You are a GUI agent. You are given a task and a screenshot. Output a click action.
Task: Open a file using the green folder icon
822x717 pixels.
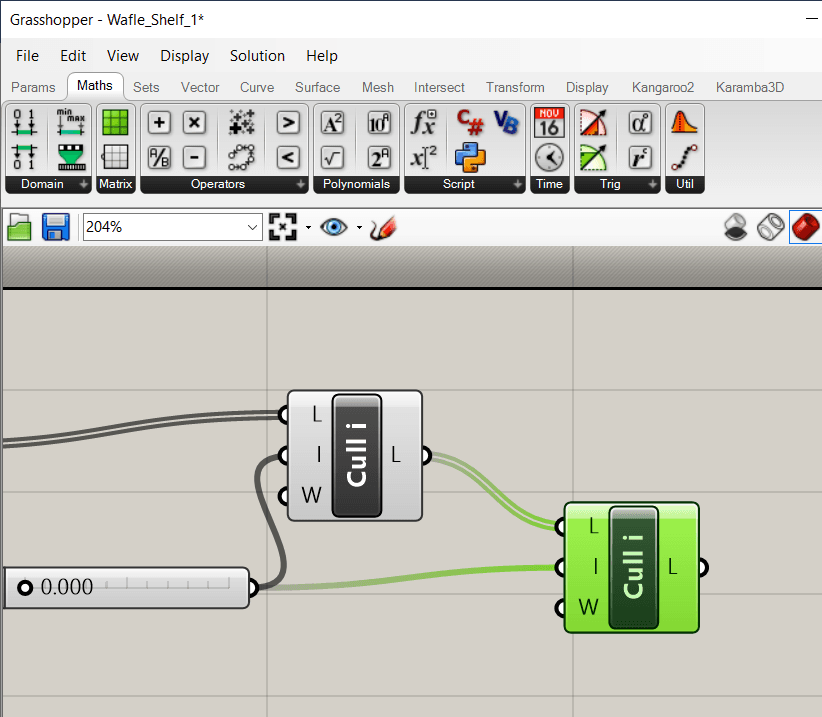pos(20,227)
